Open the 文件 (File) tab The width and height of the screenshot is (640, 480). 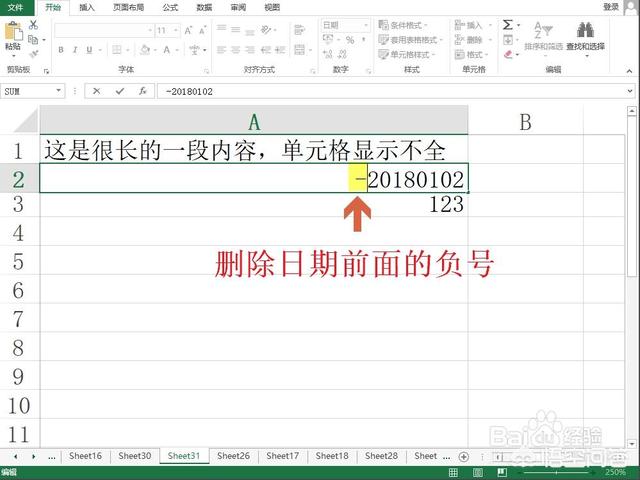tap(16, 7)
